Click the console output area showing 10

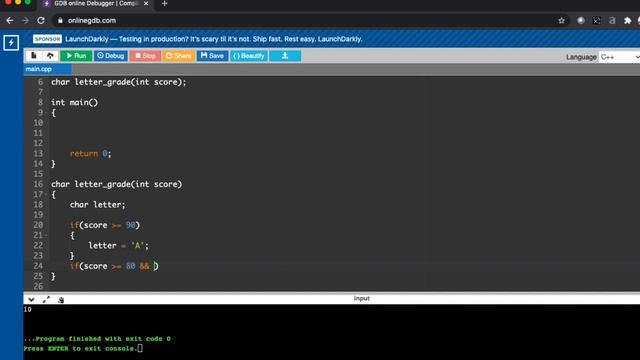[28, 309]
